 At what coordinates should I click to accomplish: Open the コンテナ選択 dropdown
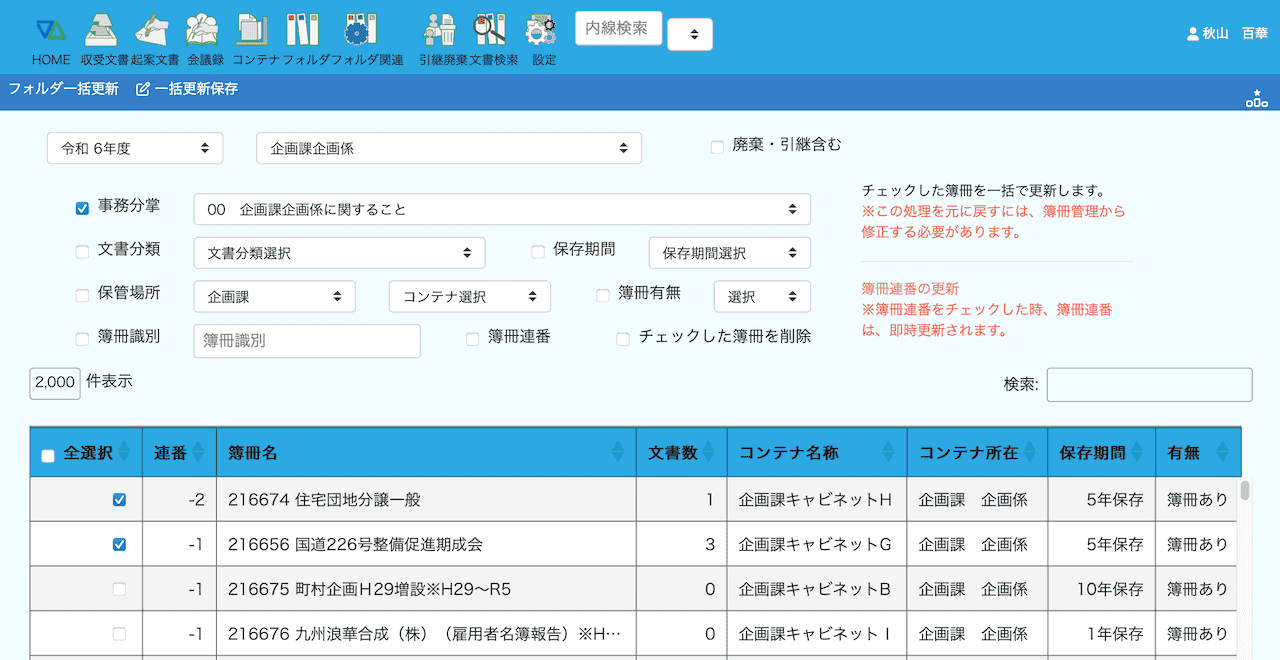pyautogui.click(x=469, y=296)
